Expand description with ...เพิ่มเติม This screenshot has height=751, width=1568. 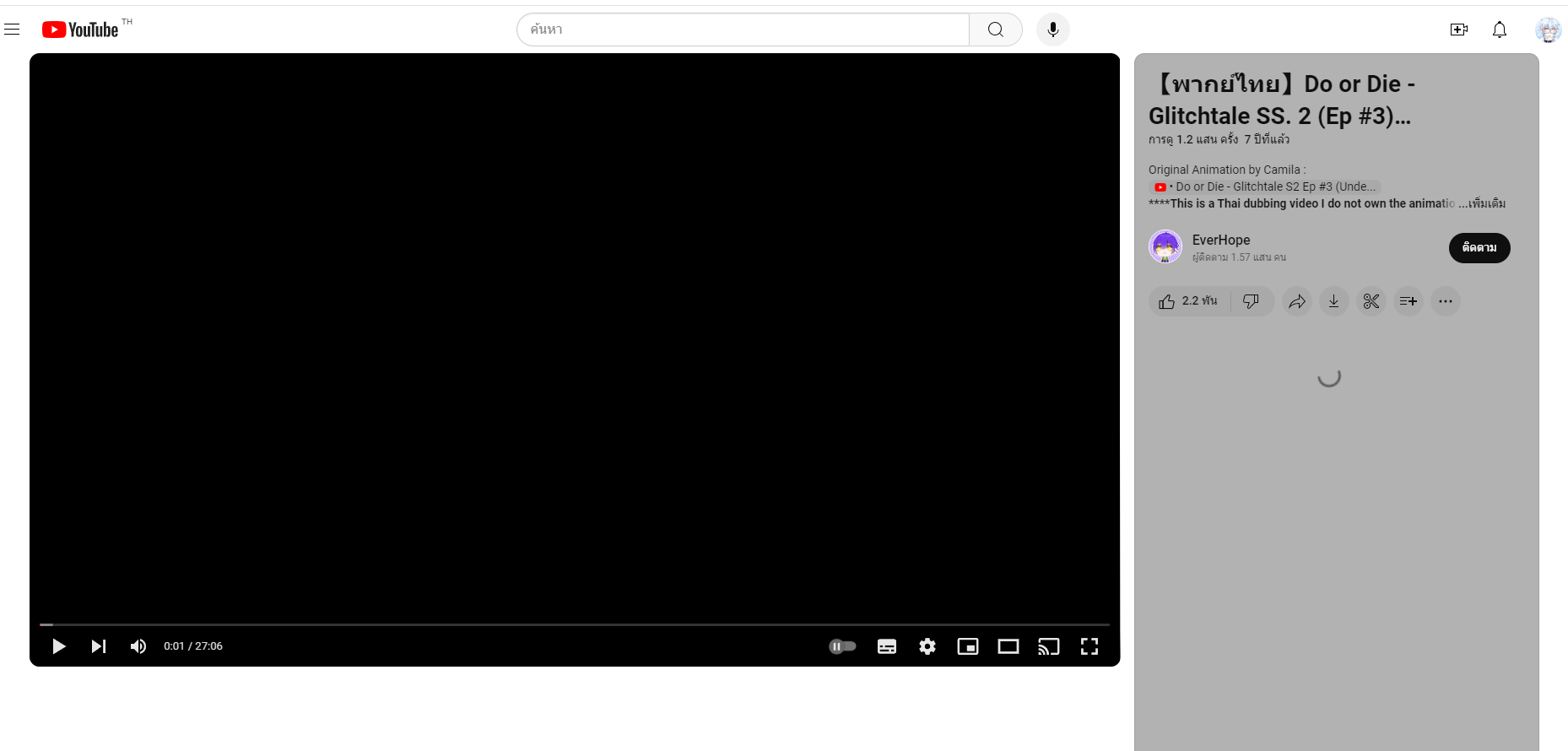pos(1482,203)
